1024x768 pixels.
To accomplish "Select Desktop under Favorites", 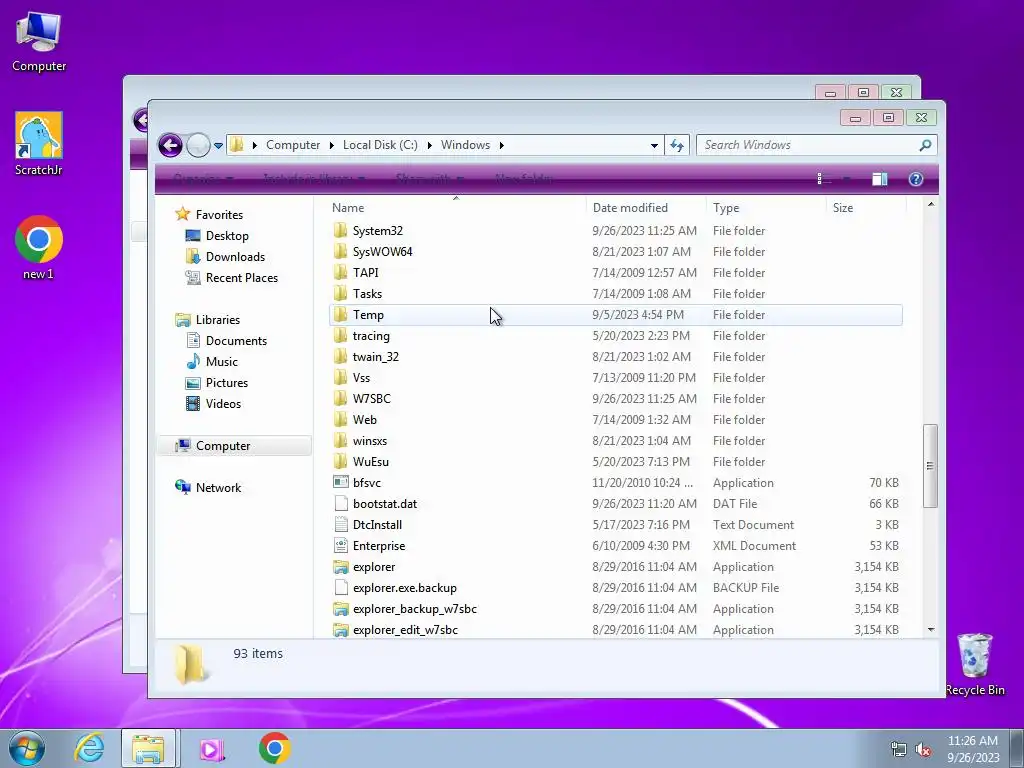I will point(227,236).
